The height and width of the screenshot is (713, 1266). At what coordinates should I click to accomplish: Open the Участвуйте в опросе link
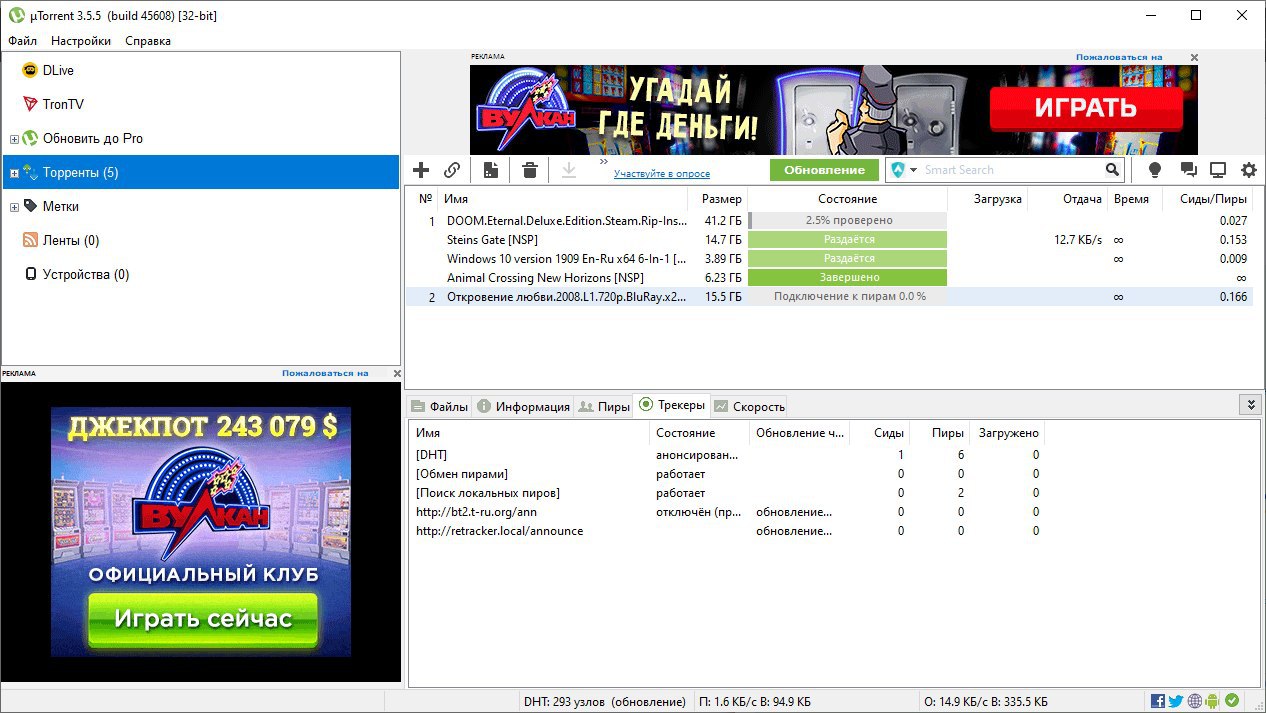tap(662, 174)
